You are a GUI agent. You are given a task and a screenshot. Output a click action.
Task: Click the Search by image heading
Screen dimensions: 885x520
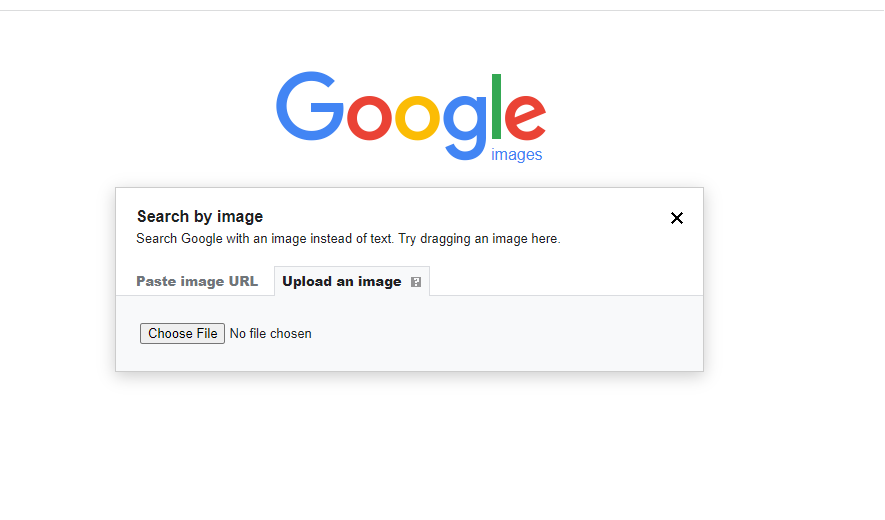tap(200, 217)
